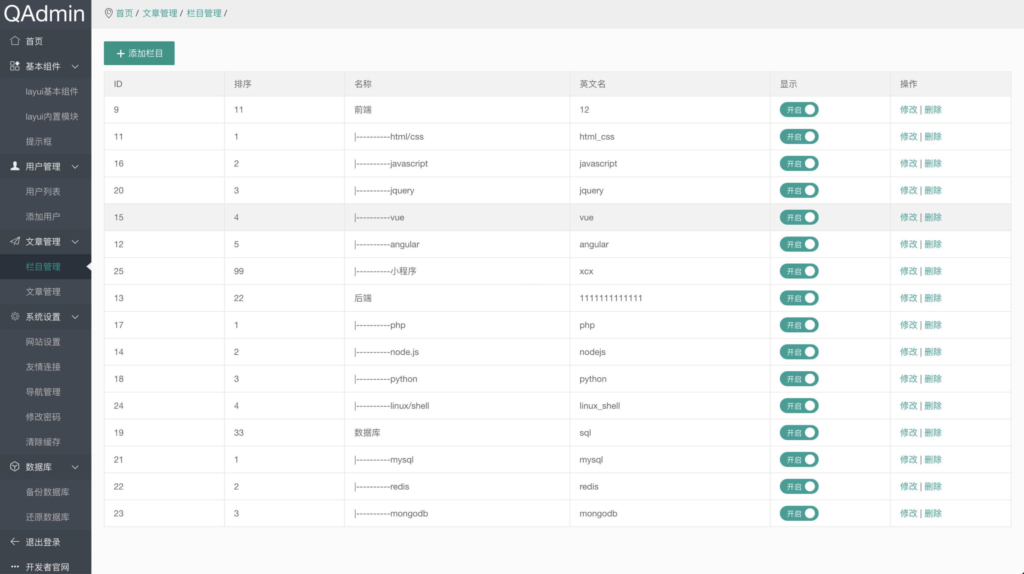Toggle display switch for html/css row
The image size is (1024, 574).
pos(799,136)
